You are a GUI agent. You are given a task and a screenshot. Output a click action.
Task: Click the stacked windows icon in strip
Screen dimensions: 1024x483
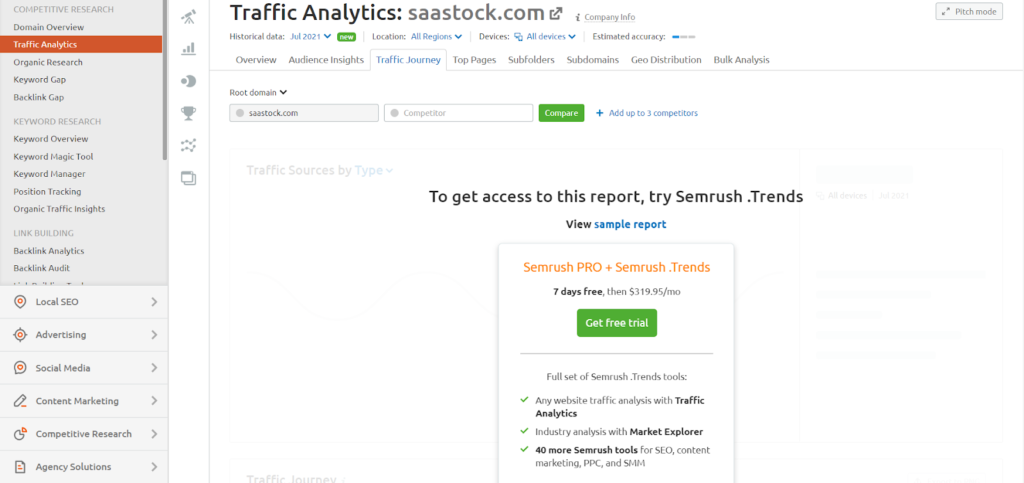pyautogui.click(x=188, y=178)
